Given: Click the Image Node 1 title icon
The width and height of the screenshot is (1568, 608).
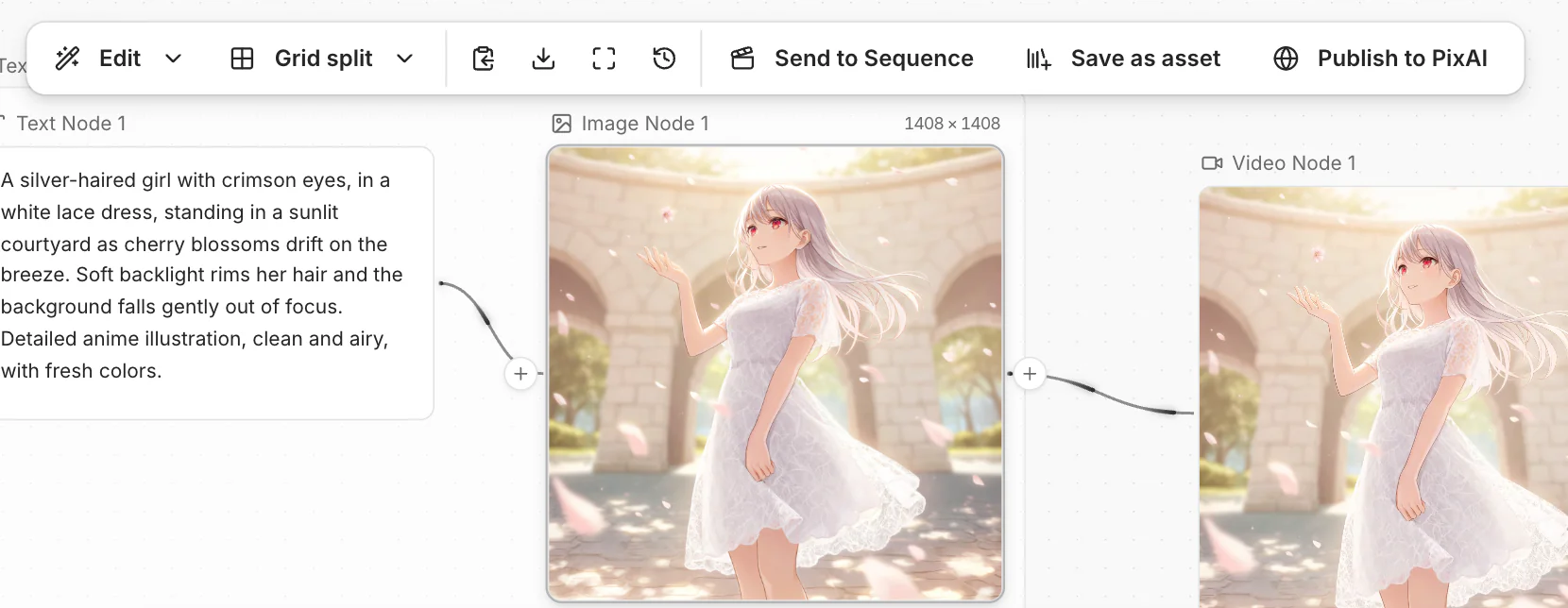Looking at the screenshot, I should (562, 124).
